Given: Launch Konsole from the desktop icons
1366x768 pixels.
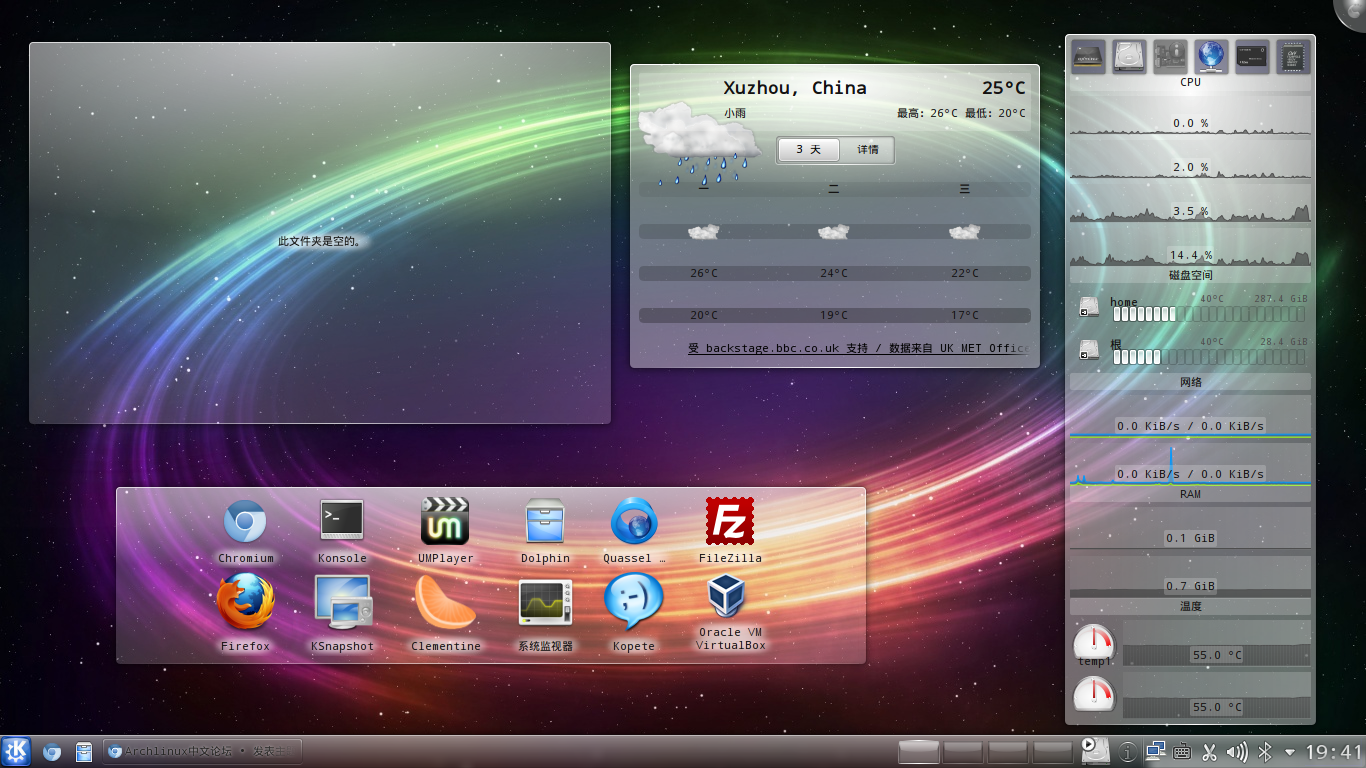Looking at the screenshot, I should pos(342,521).
